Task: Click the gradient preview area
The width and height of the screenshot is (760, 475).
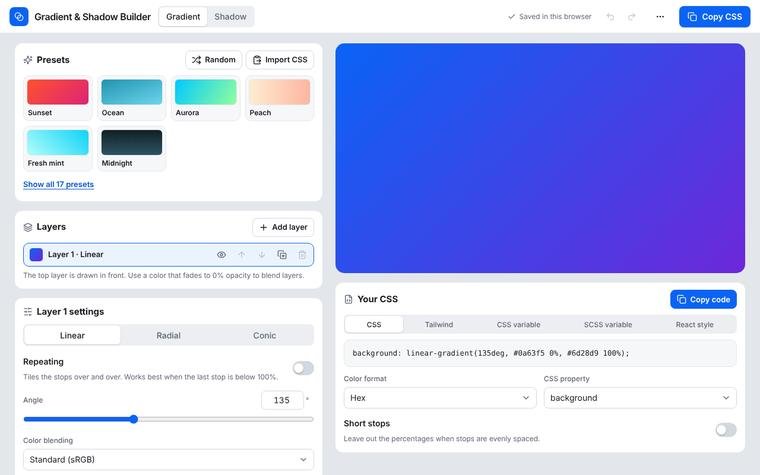Action: 540,158
